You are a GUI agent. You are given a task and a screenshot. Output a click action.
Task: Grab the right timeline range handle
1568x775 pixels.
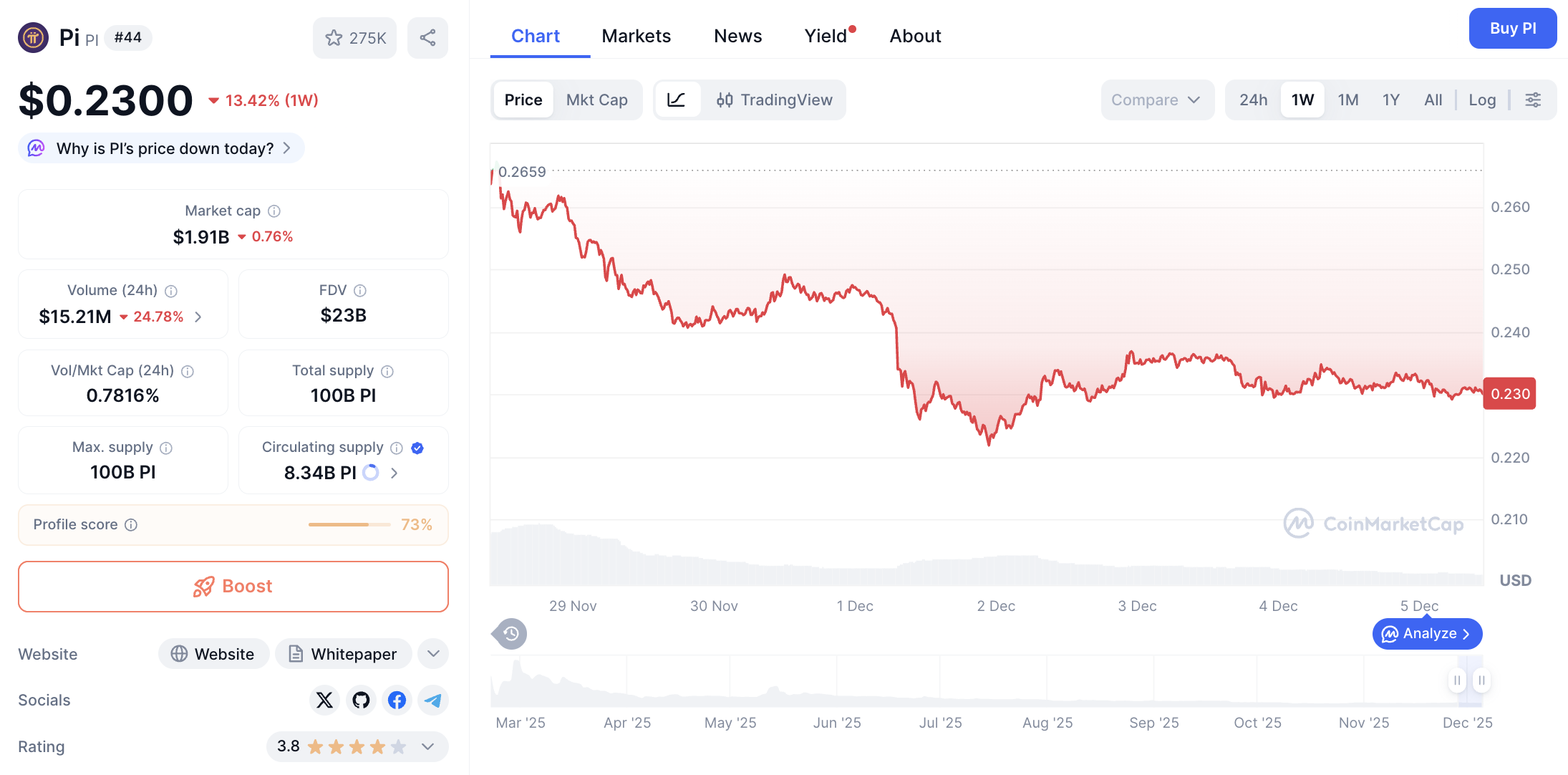(1481, 680)
